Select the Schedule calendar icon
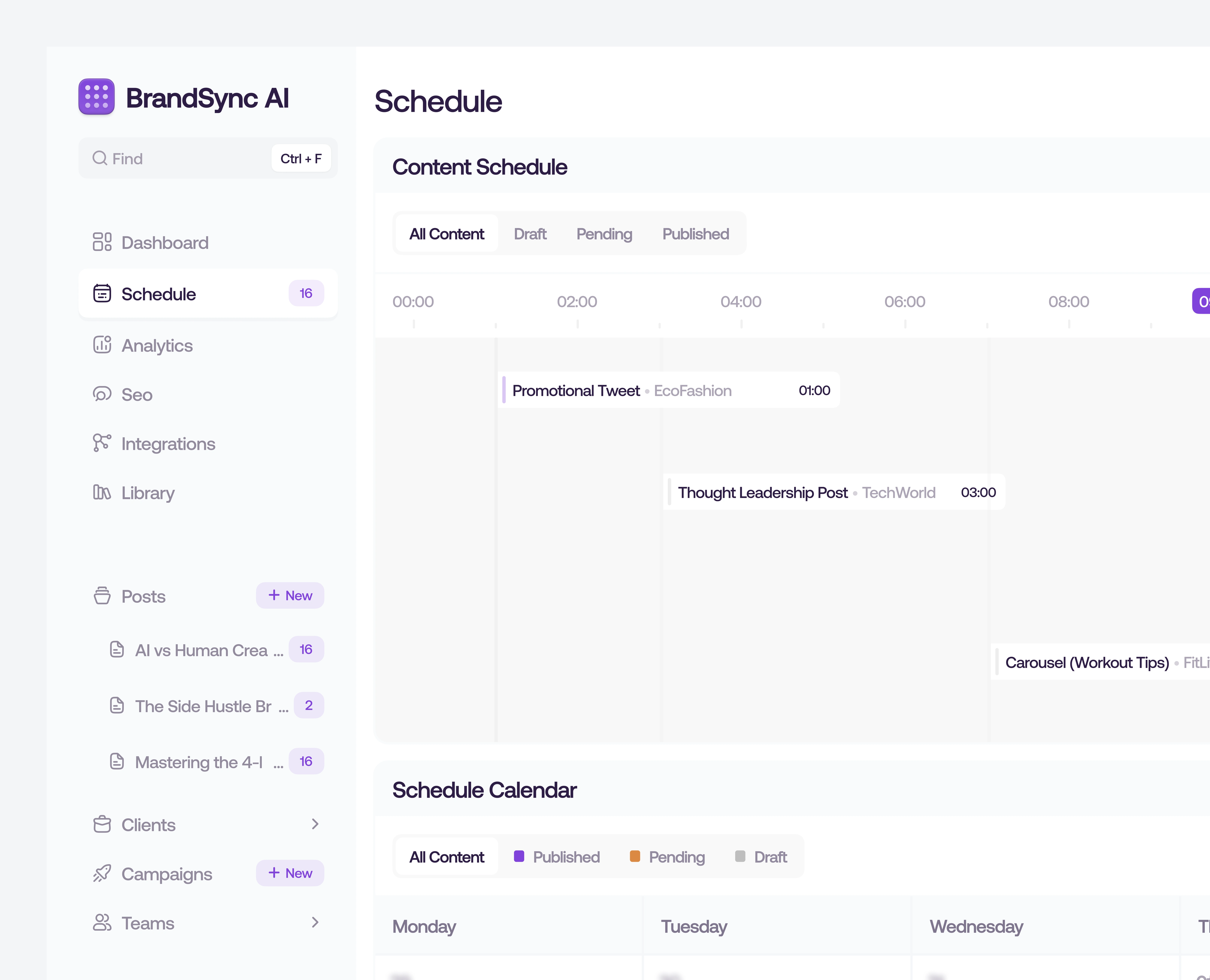This screenshot has width=1210, height=980. (102, 294)
